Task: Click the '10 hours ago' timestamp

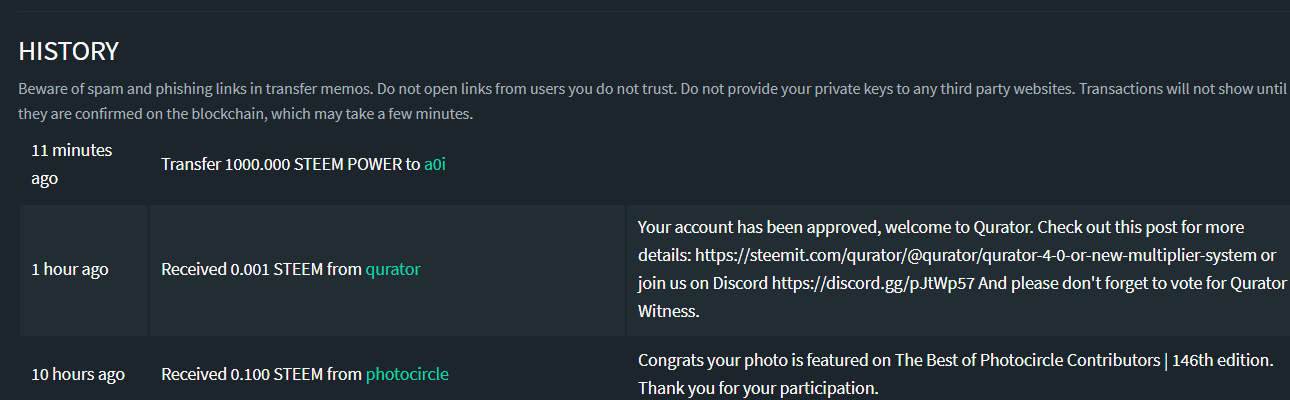Action: 78,374
